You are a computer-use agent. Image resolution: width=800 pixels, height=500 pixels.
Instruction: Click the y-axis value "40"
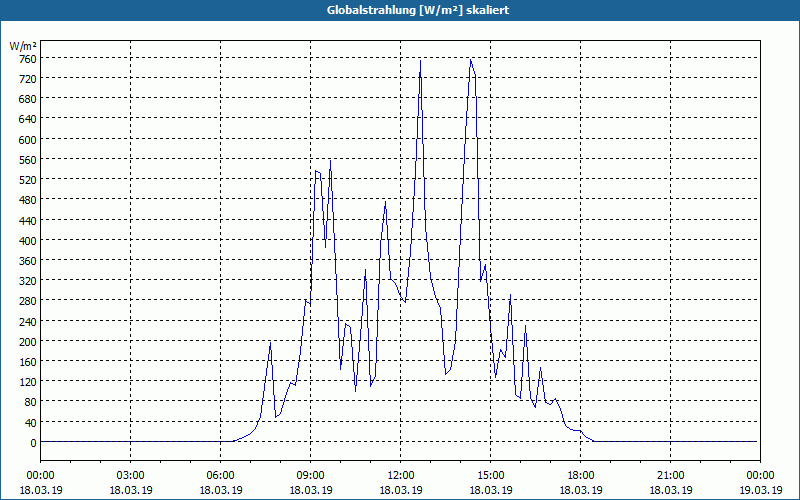[31, 423]
